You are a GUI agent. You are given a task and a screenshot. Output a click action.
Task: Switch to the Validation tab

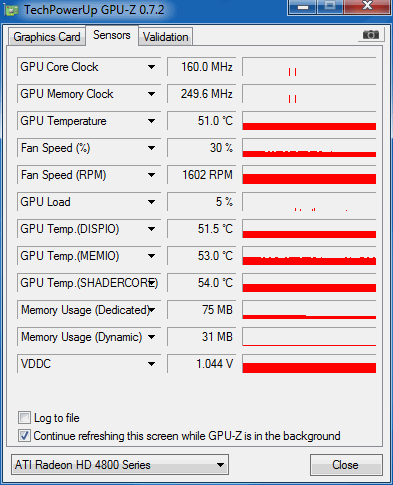point(166,37)
